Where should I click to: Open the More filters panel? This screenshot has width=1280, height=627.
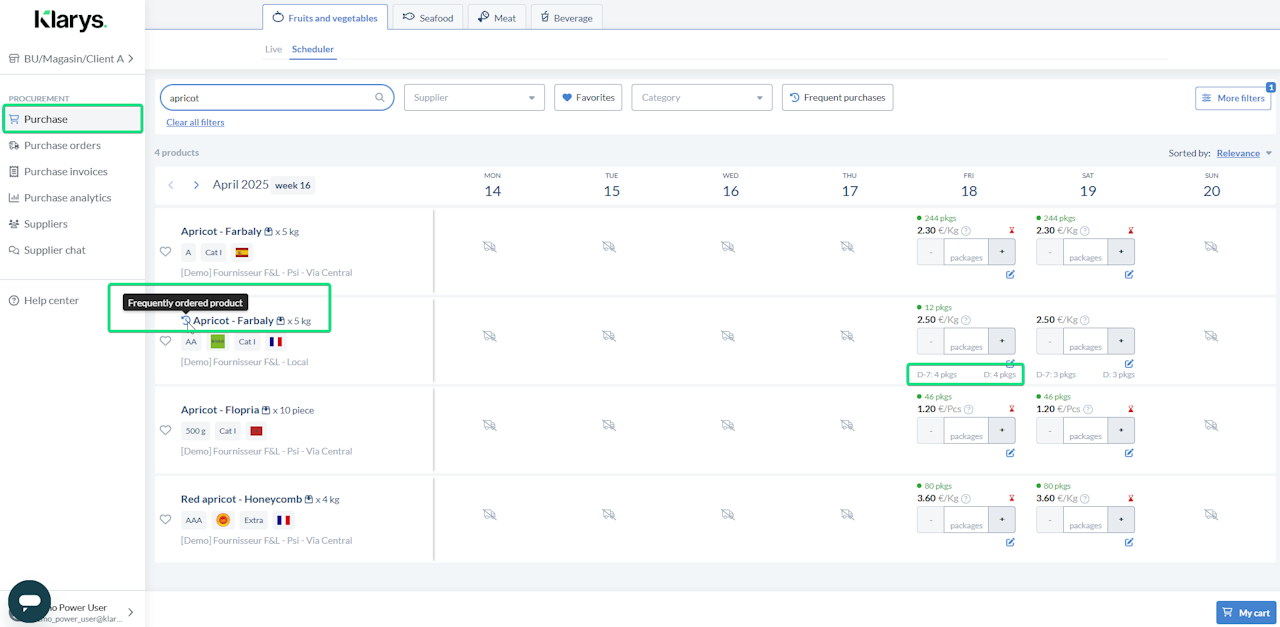[1232, 98]
